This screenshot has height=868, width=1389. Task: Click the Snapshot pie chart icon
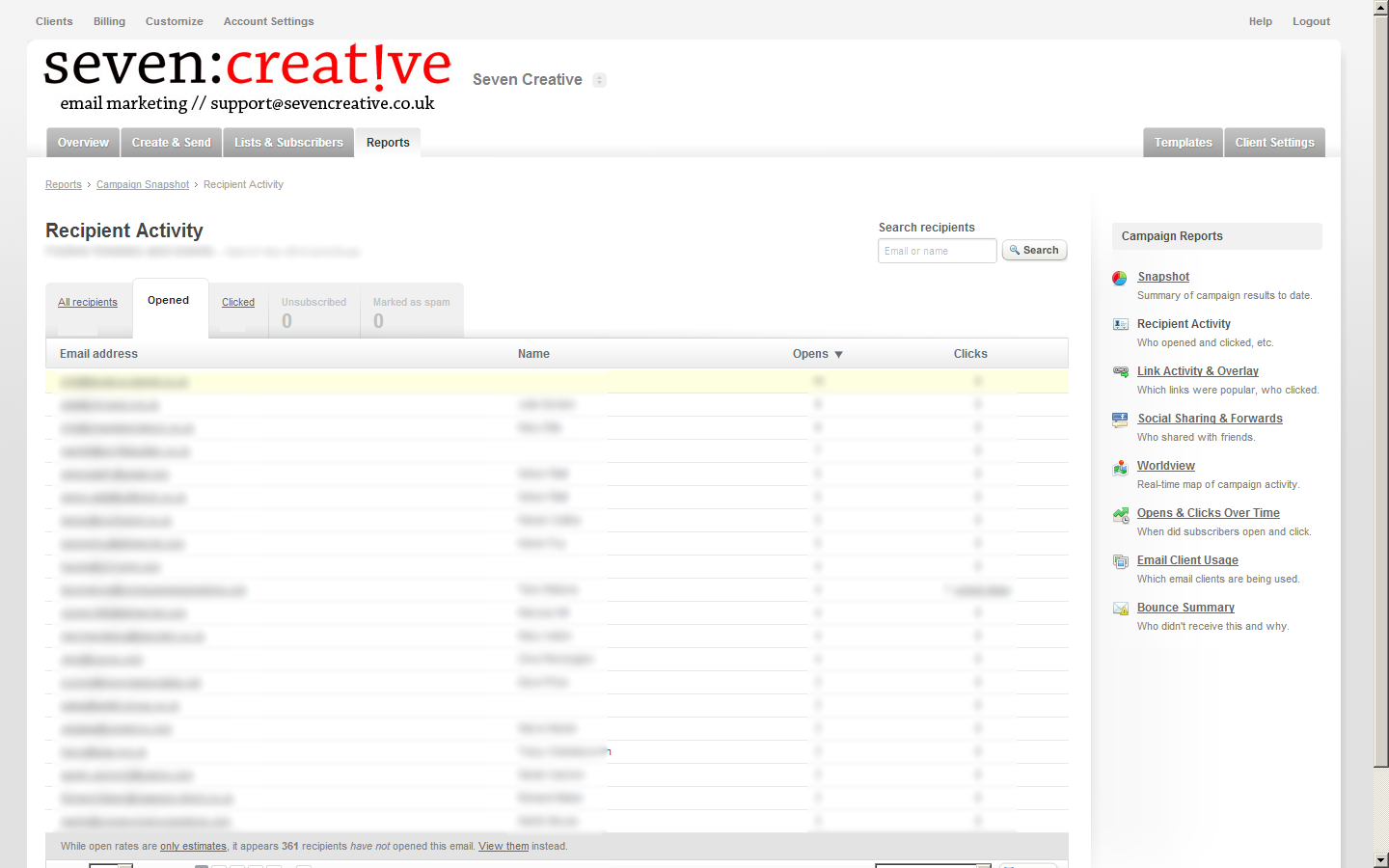click(1120, 278)
